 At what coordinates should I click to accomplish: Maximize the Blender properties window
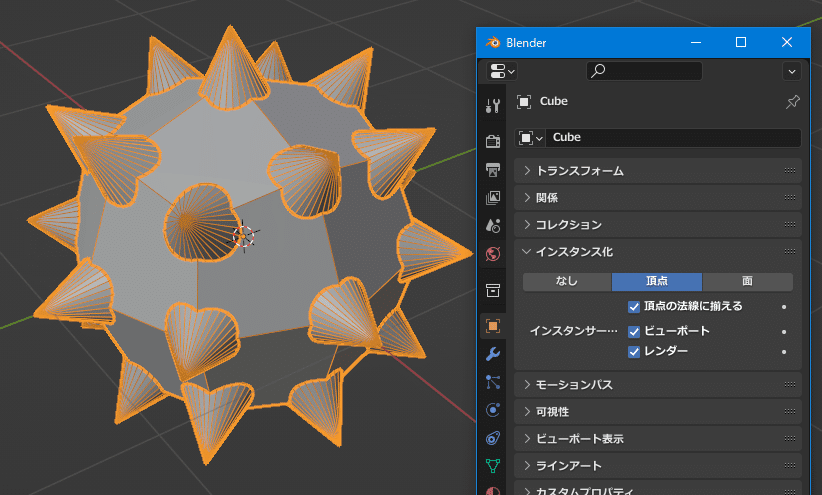pos(741,42)
